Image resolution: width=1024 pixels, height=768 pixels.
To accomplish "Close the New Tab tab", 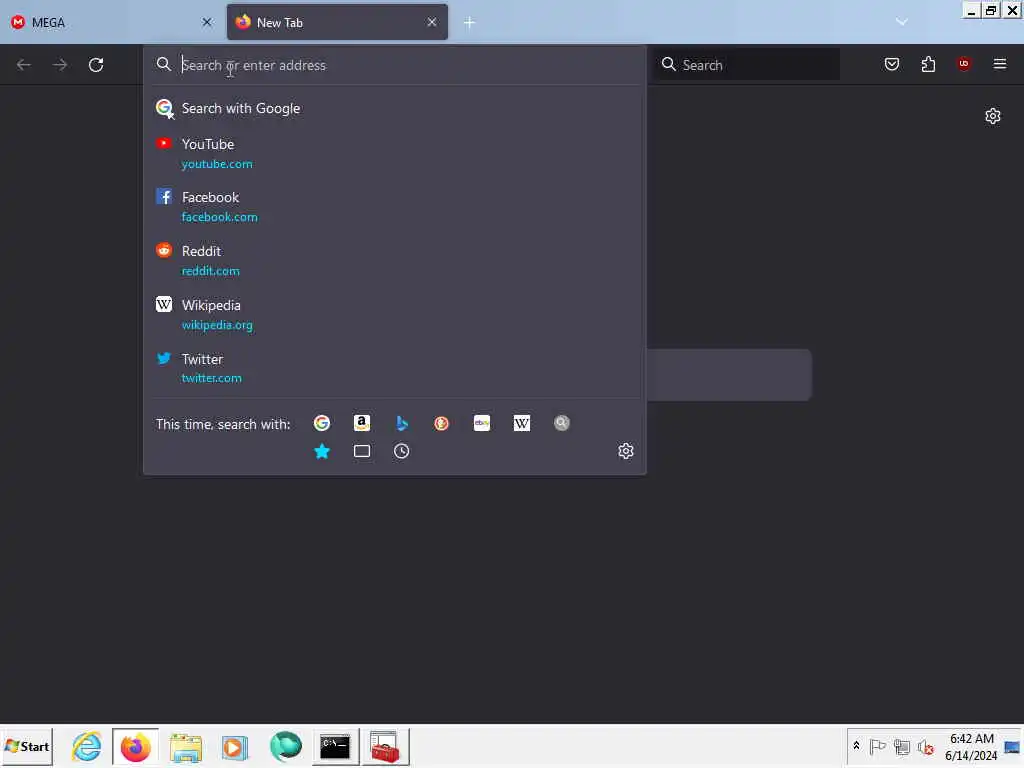I will (x=432, y=22).
